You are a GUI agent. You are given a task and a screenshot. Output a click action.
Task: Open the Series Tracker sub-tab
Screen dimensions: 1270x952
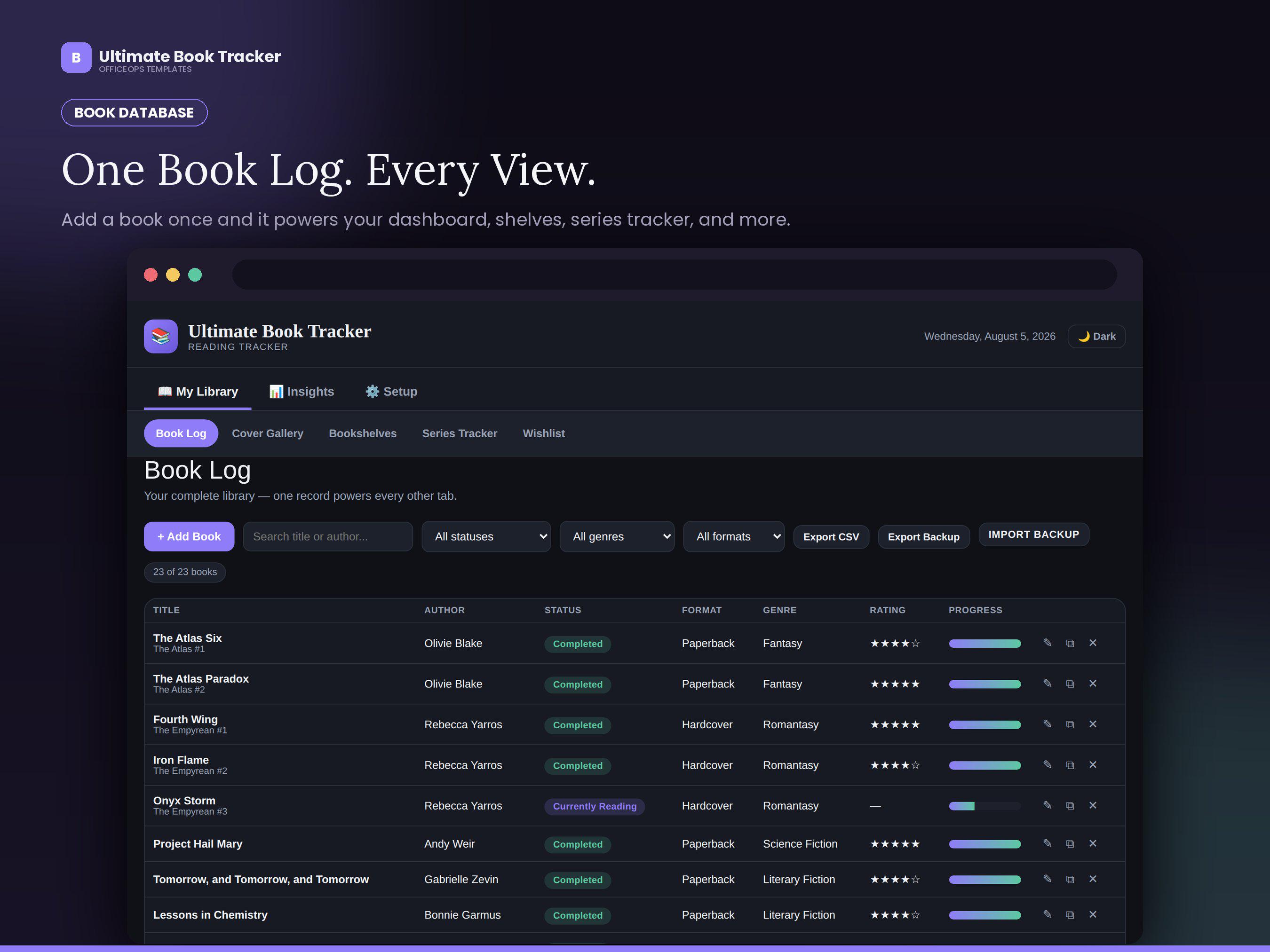[x=460, y=433]
